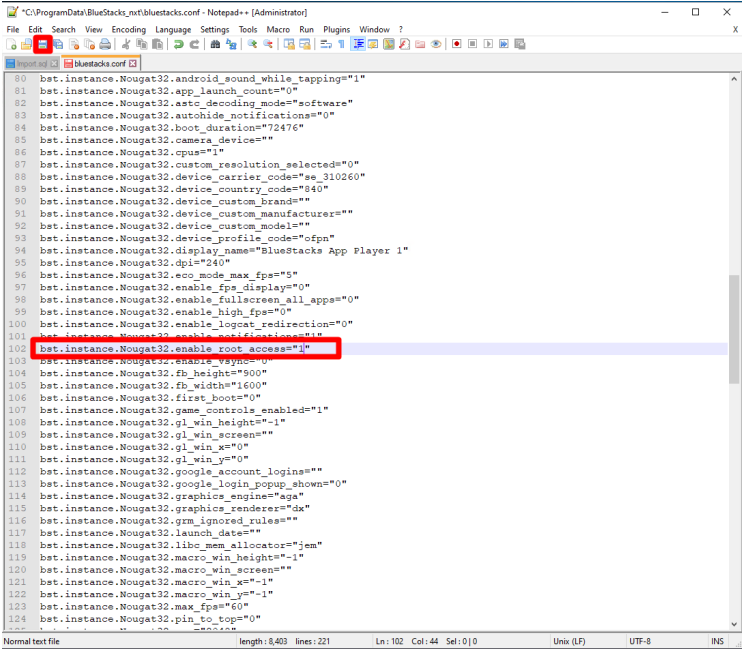Image resolution: width=747 pixels, height=649 pixels.
Task: Cut selection with the scissors icon
Action: pos(126,44)
